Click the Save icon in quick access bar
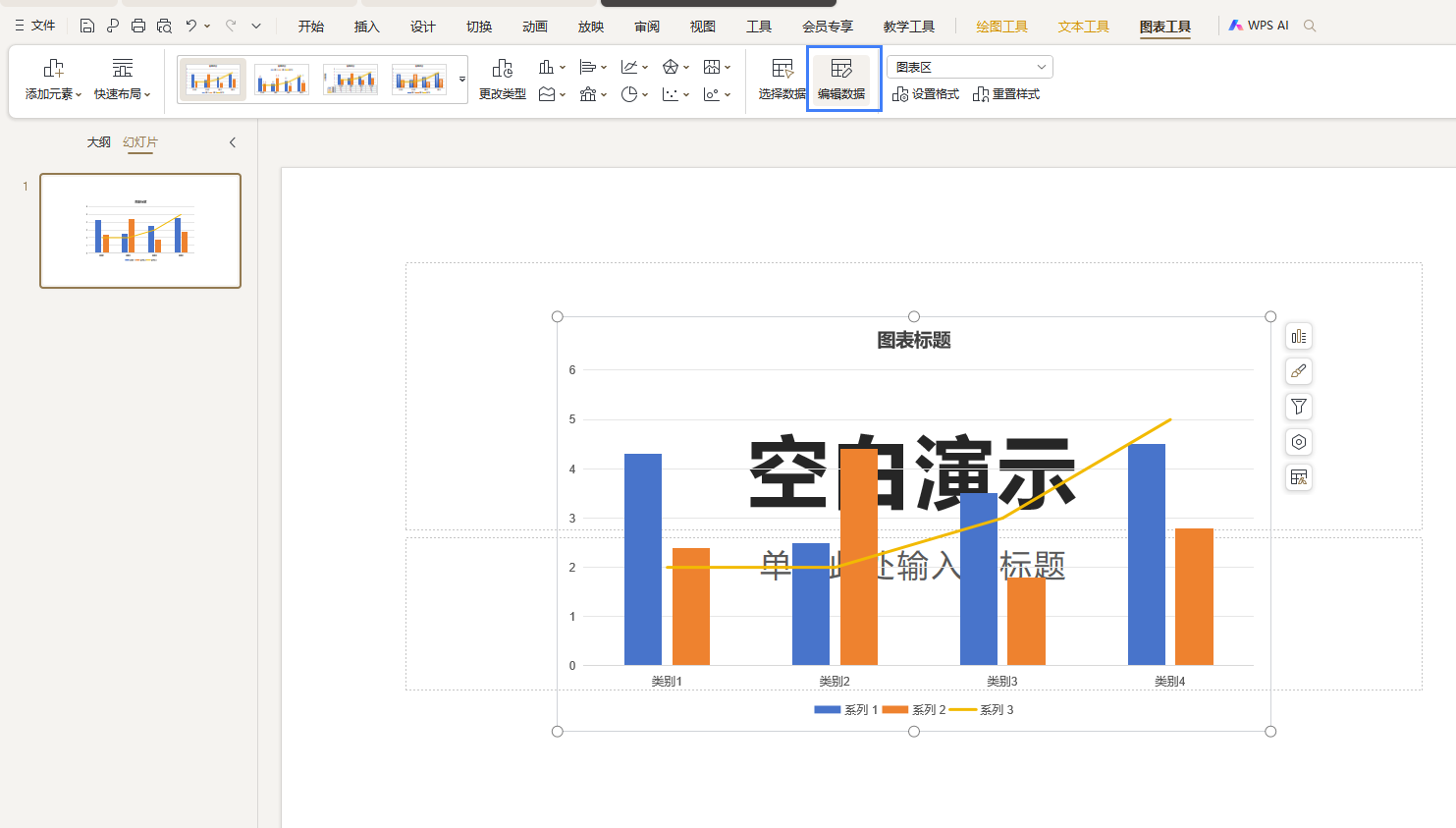 pyautogui.click(x=87, y=26)
